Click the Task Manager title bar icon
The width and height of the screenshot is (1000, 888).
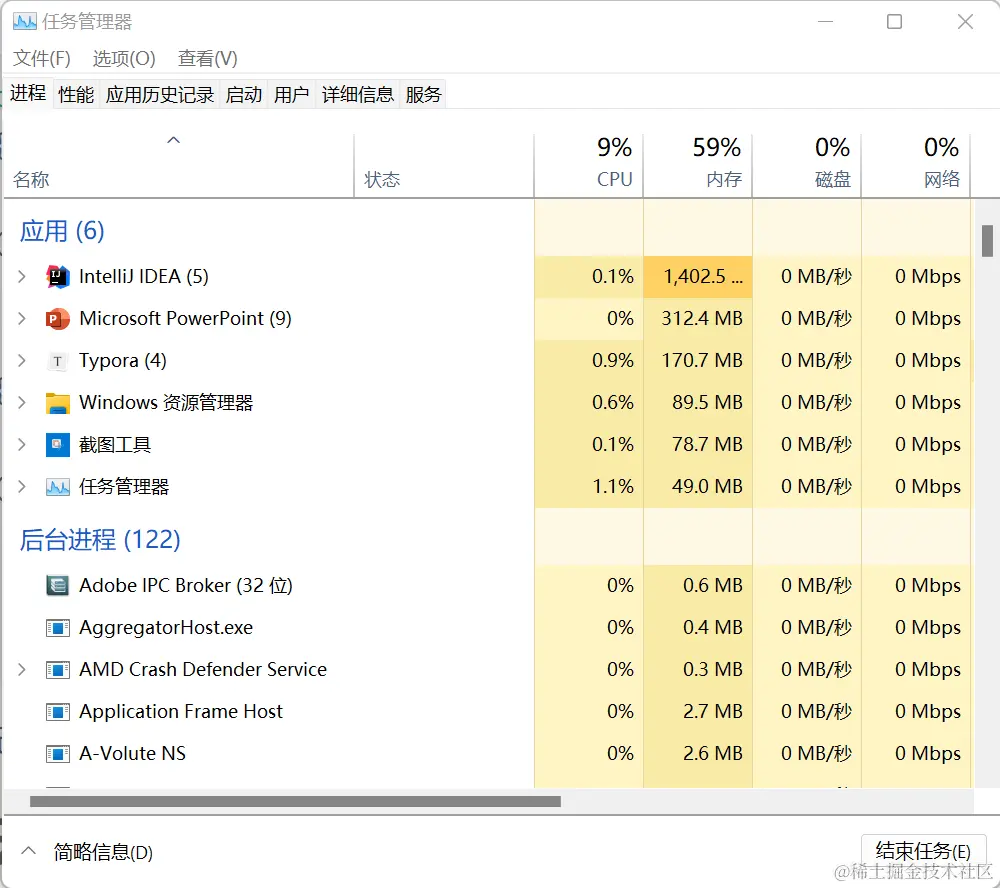[x=25, y=22]
